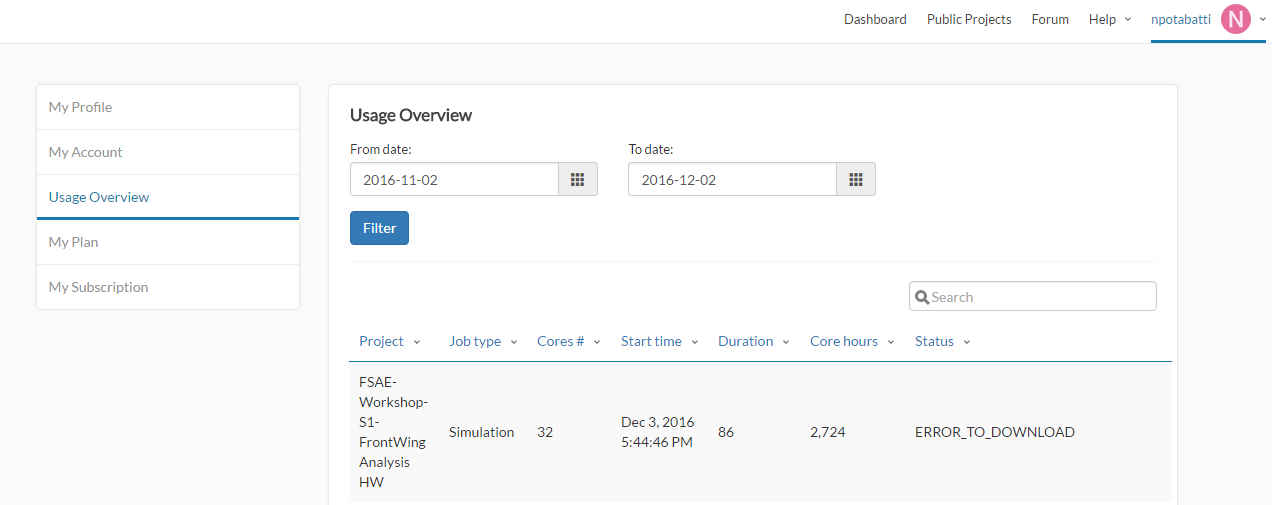Image resolution: width=1272 pixels, height=505 pixels.
Task: Sort by Cores # column header
Action: coord(568,341)
